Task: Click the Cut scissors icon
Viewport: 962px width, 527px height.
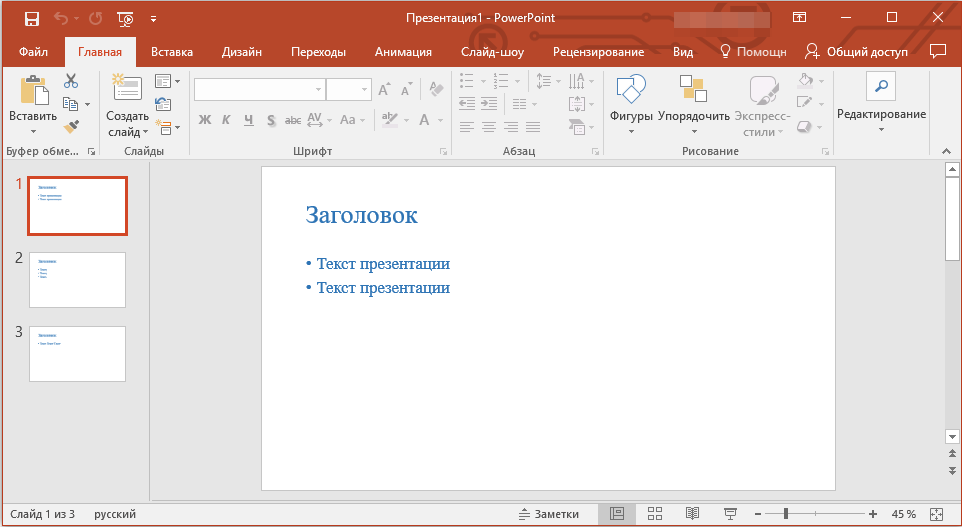Action: [x=71, y=80]
